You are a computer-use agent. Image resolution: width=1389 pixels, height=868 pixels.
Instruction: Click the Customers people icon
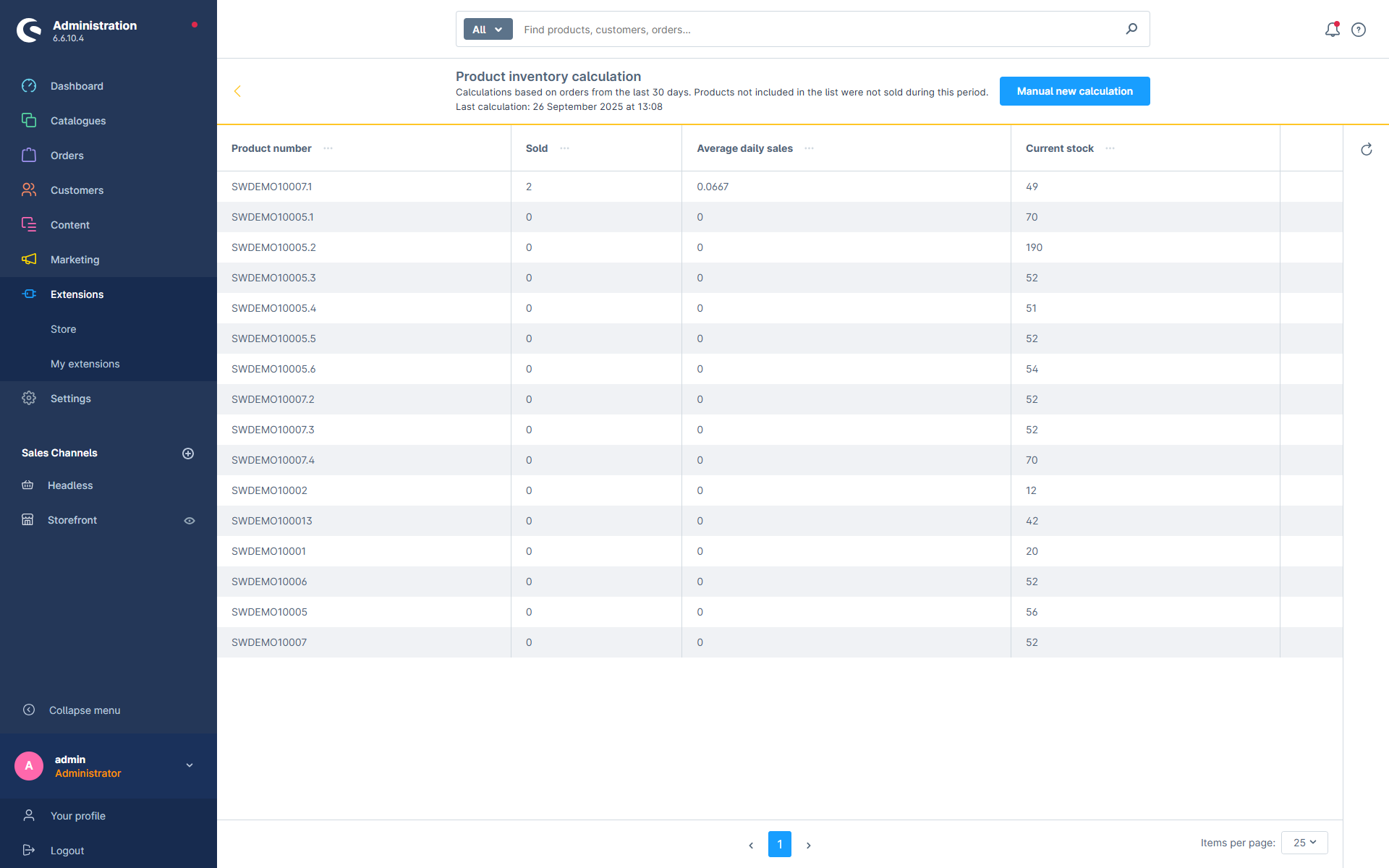click(29, 190)
